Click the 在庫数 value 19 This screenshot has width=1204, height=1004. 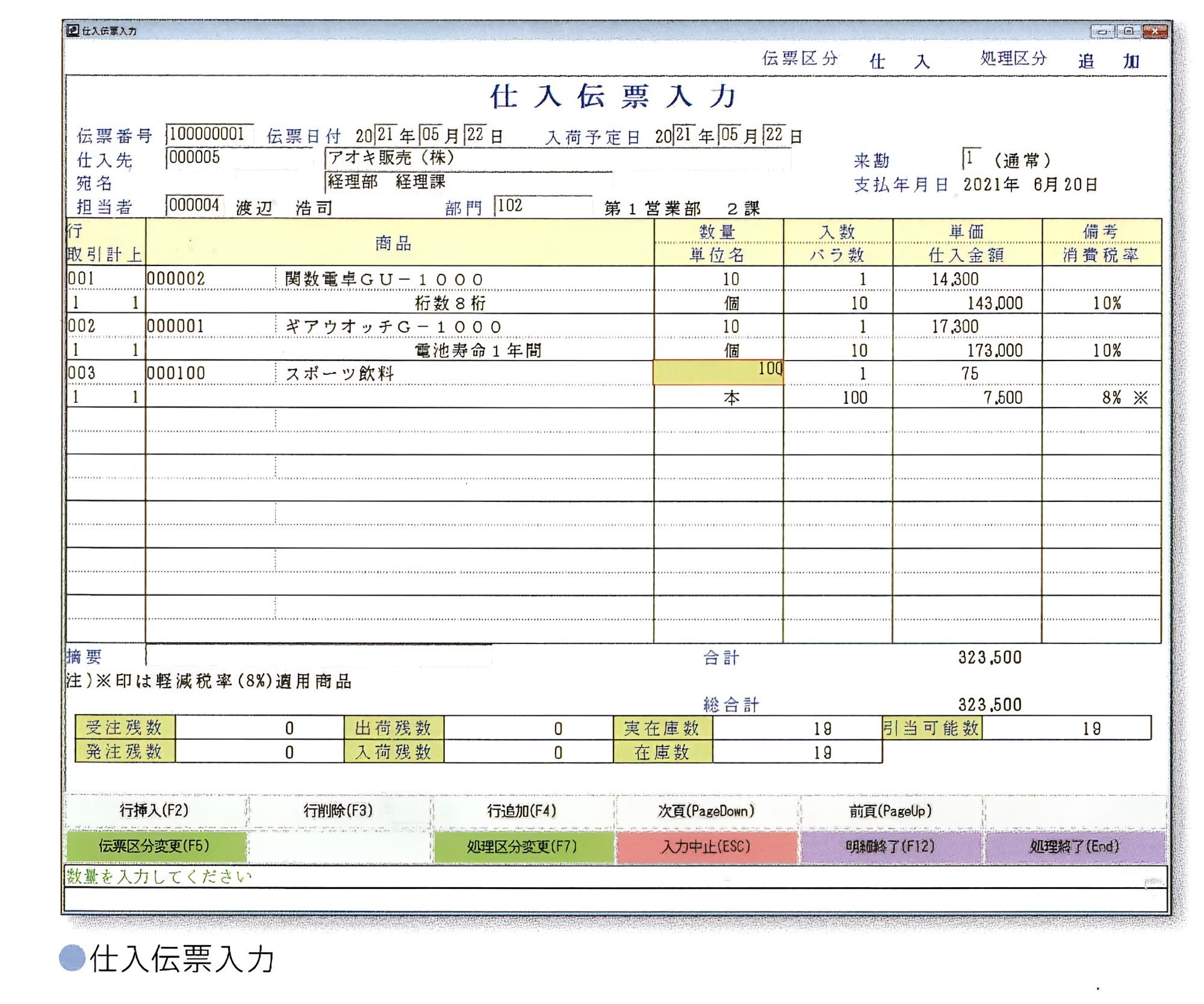[x=797, y=752]
